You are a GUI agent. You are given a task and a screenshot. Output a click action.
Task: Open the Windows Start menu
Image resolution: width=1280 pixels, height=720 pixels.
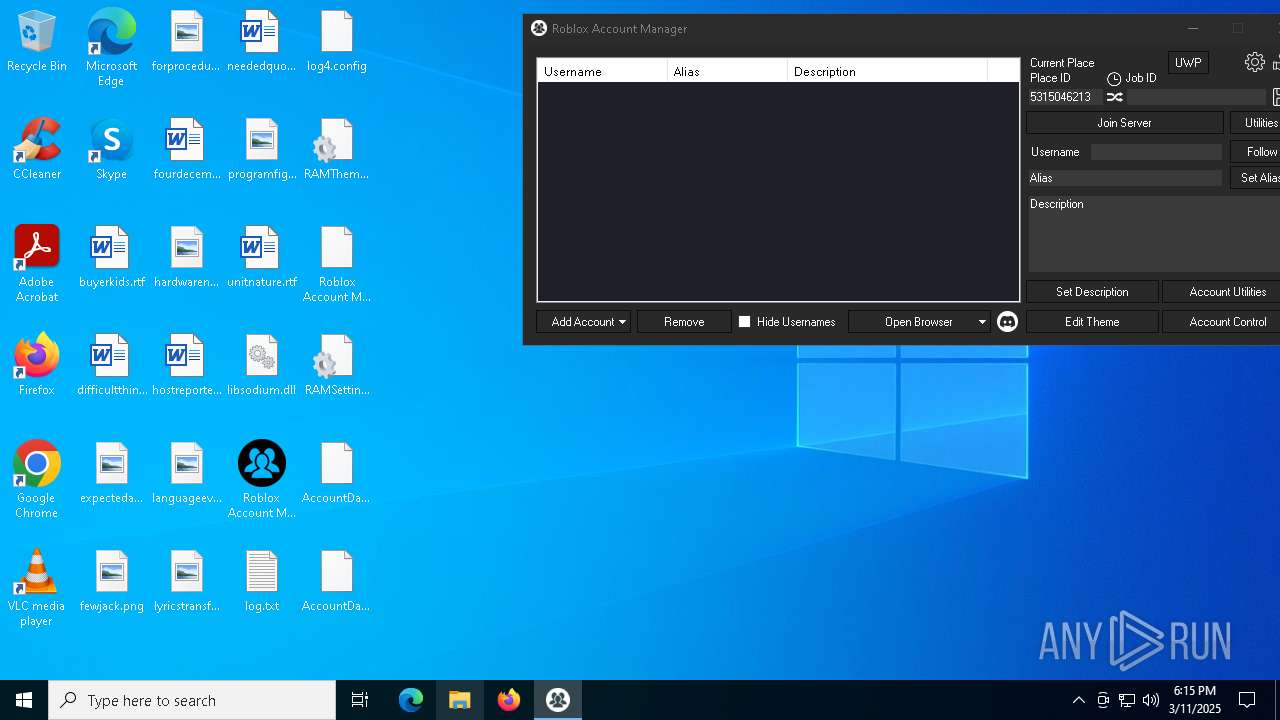24,700
